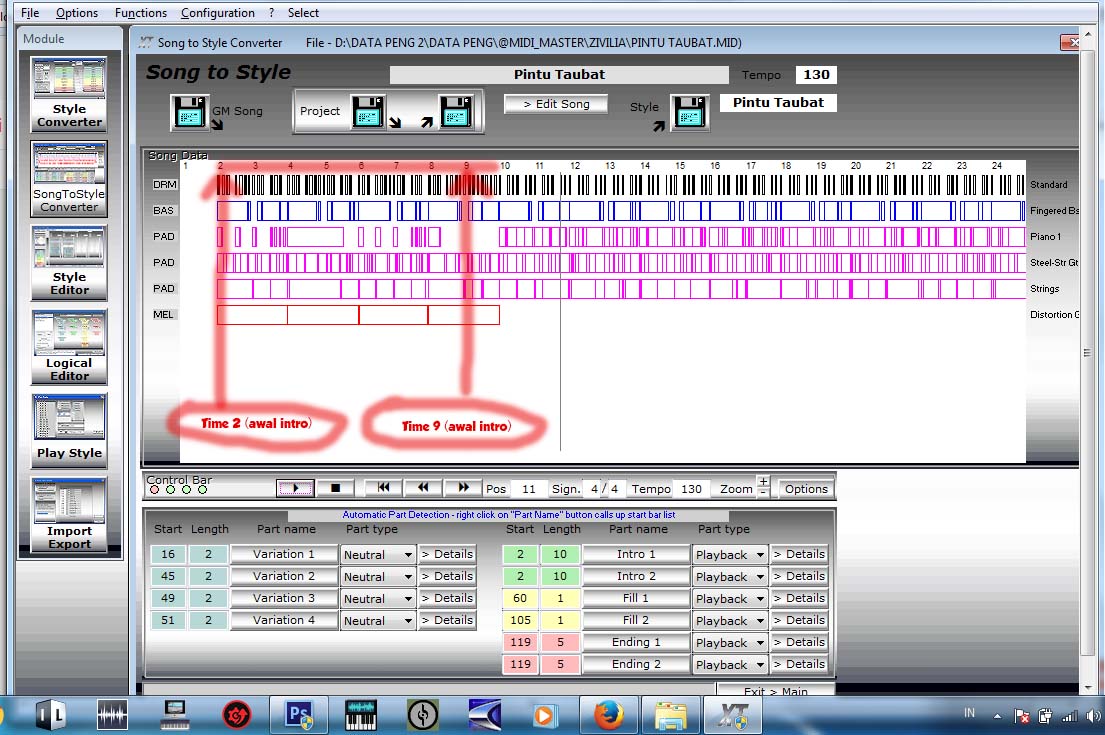The height and width of the screenshot is (735, 1105).
Task: Click the GM Song floppy disk icon
Action: 189,112
